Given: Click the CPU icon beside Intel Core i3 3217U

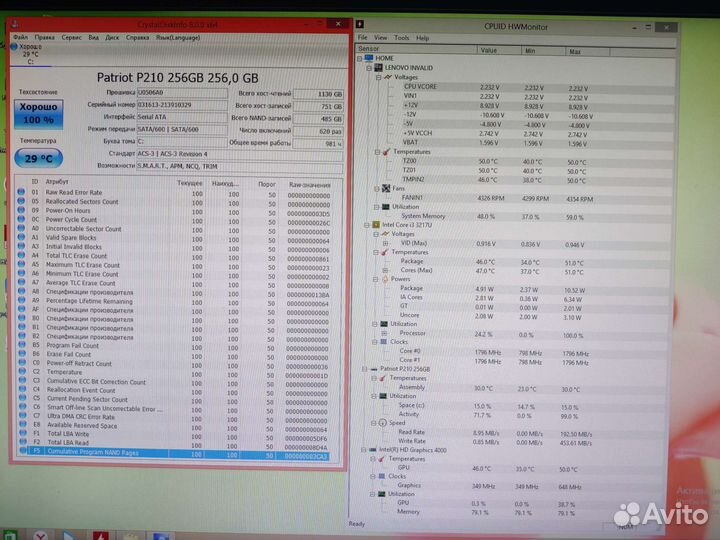Looking at the screenshot, I should click(x=376, y=225).
